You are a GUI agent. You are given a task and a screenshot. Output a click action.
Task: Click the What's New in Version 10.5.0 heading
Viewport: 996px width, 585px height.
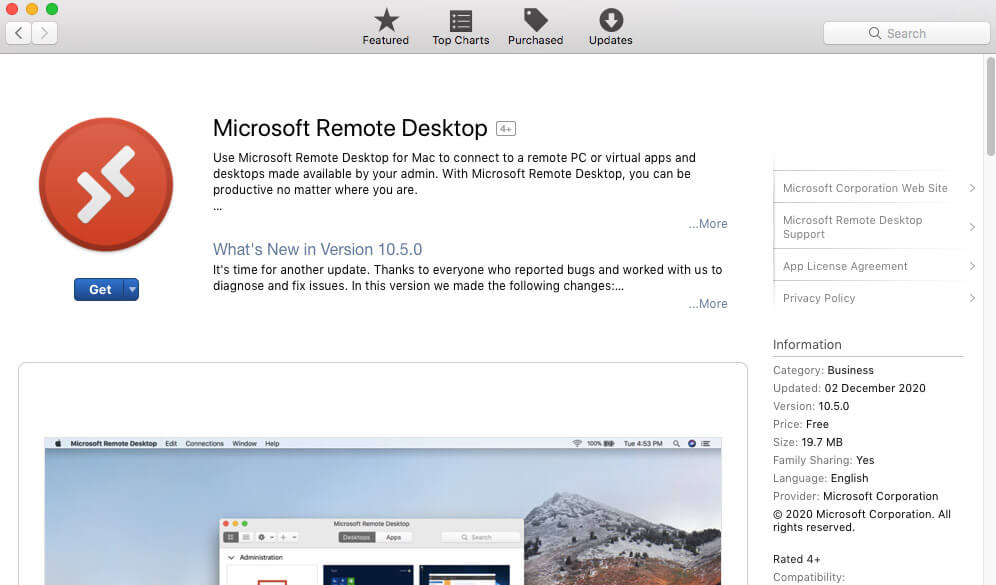point(318,249)
